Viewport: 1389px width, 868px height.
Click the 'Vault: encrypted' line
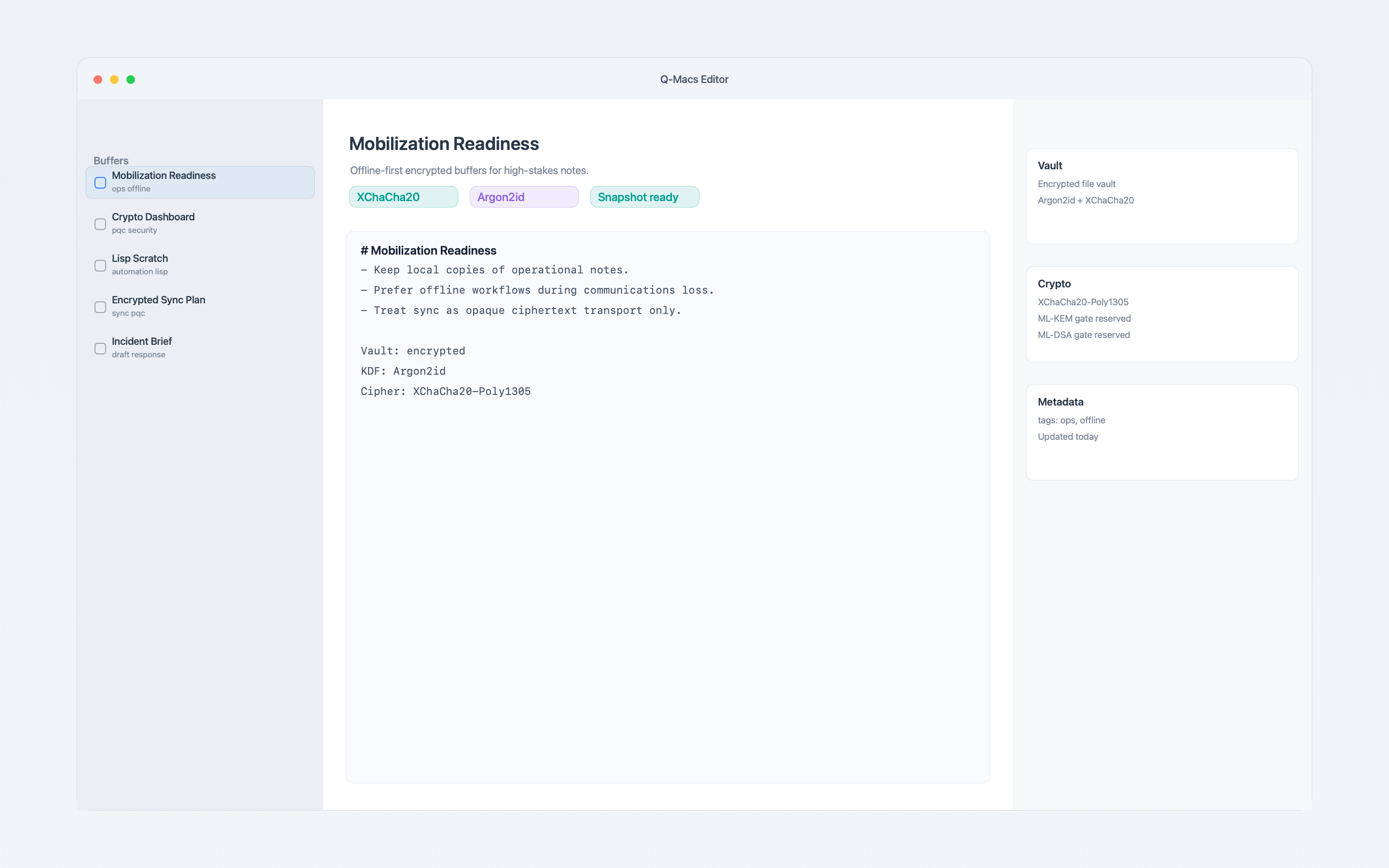click(413, 351)
